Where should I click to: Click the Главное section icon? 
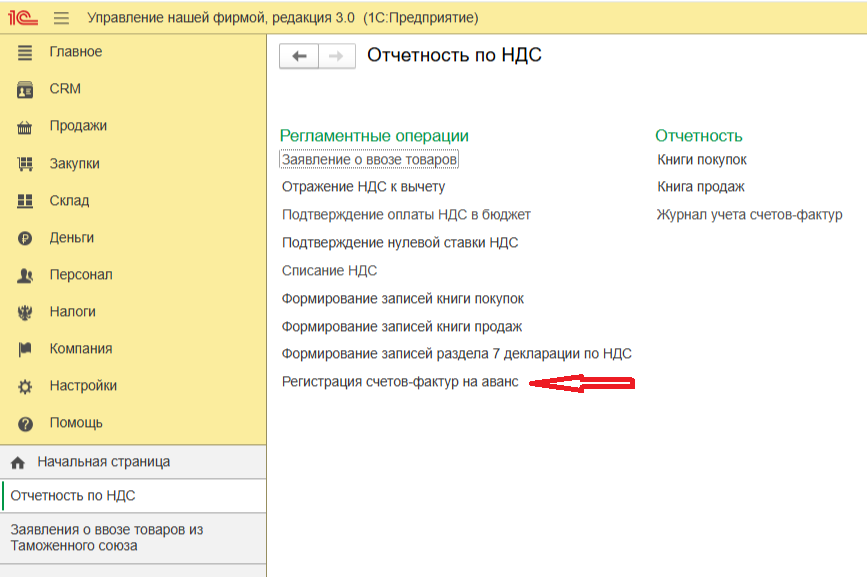click(x=25, y=53)
